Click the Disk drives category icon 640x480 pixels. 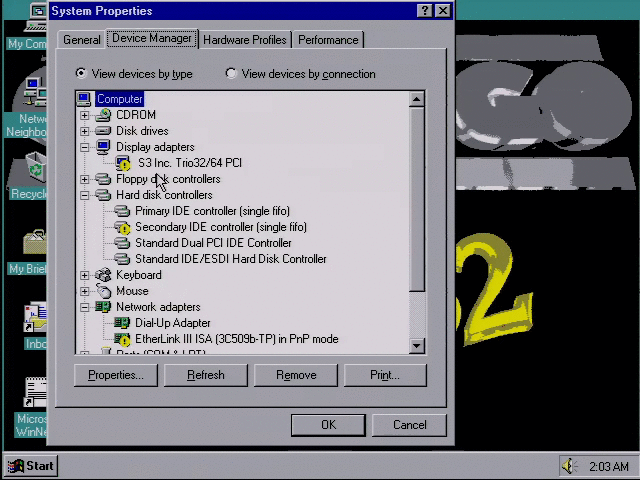pos(103,131)
